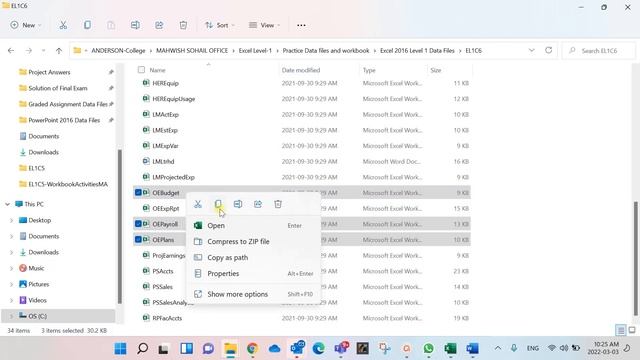The width and height of the screenshot is (640, 360).
Task: Navigate to ANDERSON-College in breadcrumb
Action: point(118,51)
